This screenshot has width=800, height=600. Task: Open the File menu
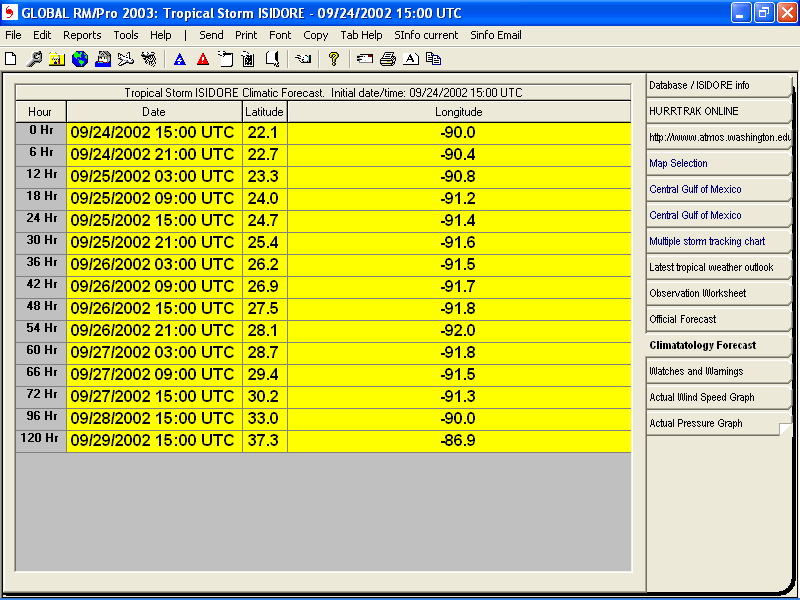13,35
